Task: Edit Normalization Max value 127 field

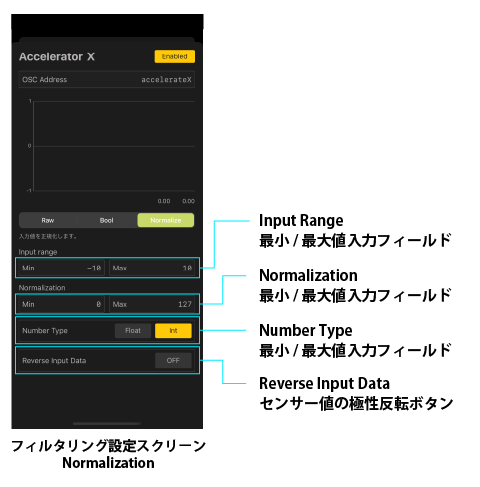Action: click(x=152, y=304)
